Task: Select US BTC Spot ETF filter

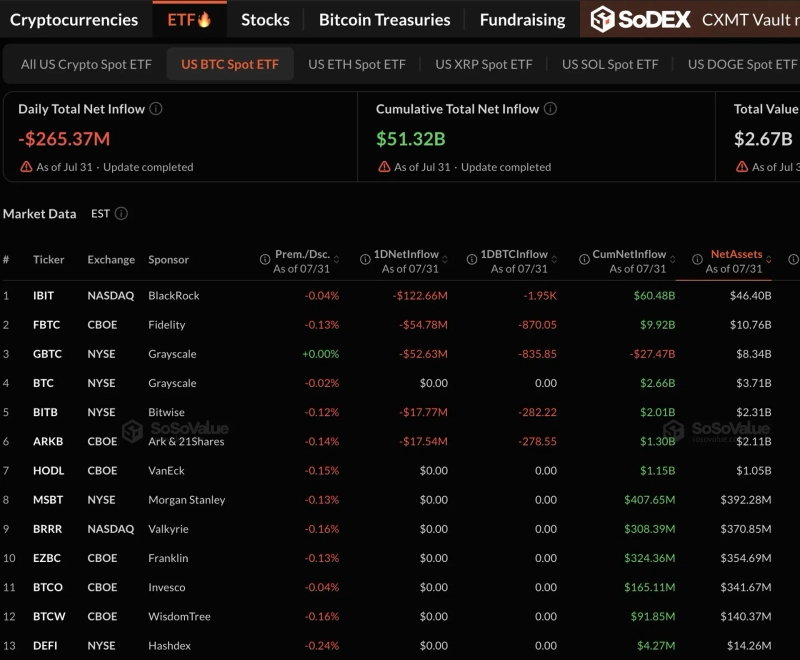Action: (x=230, y=64)
